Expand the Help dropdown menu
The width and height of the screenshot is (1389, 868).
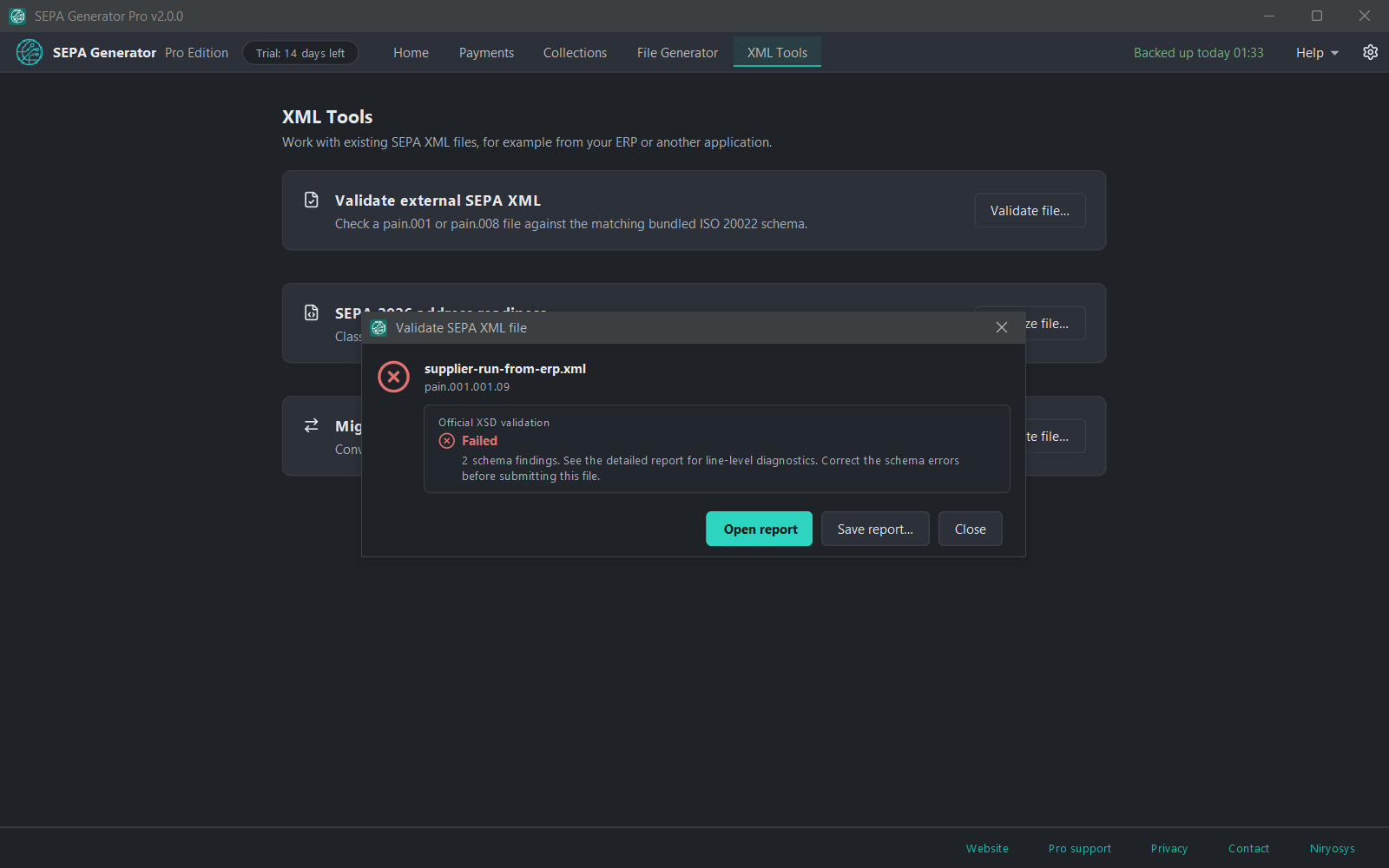[1317, 53]
